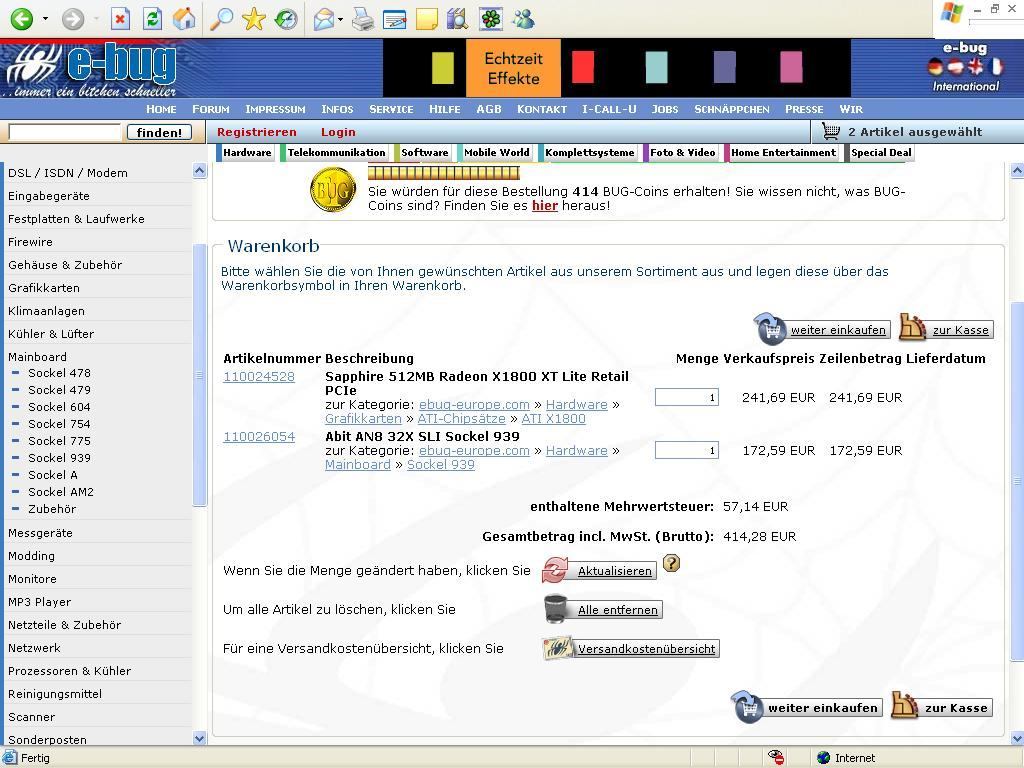Click the Alle entfernen button label
The image size is (1024, 768).
click(618, 610)
